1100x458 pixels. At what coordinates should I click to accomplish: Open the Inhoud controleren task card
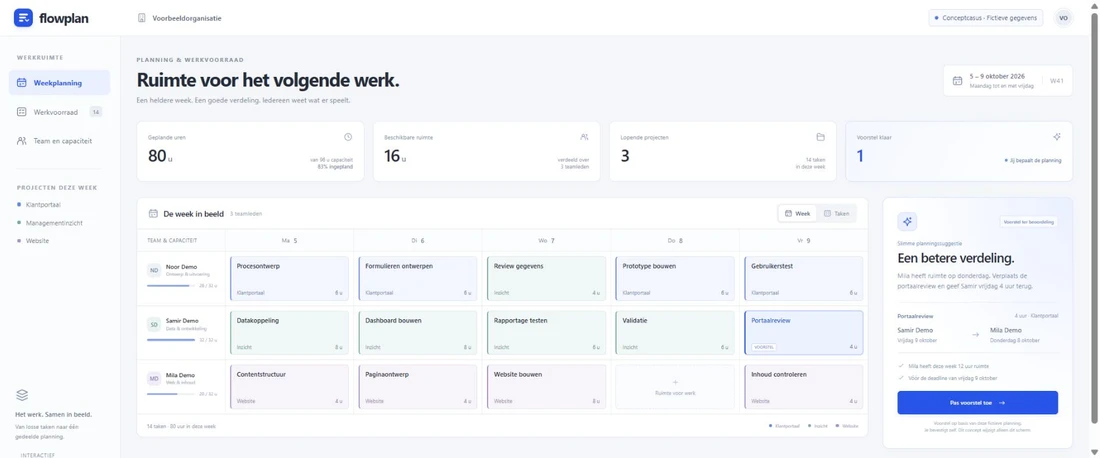coord(804,386)
